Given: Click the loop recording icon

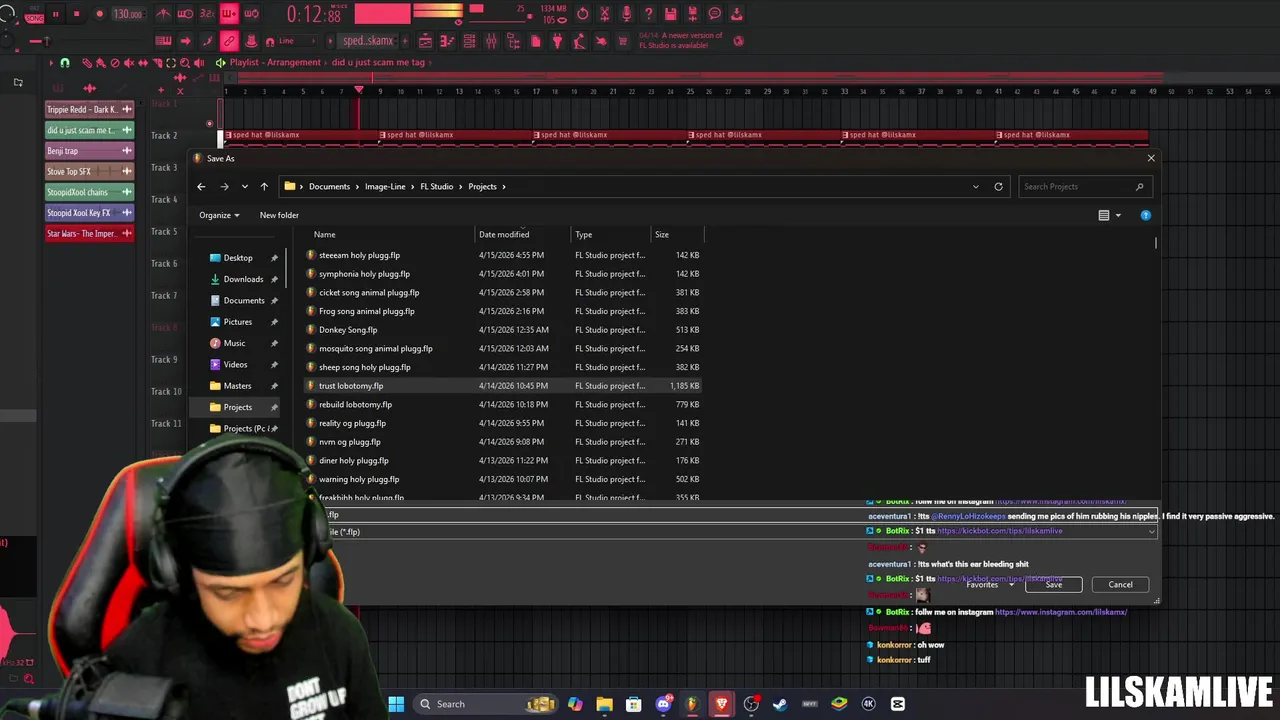Looking at the screenshot, I should (251, 14).
